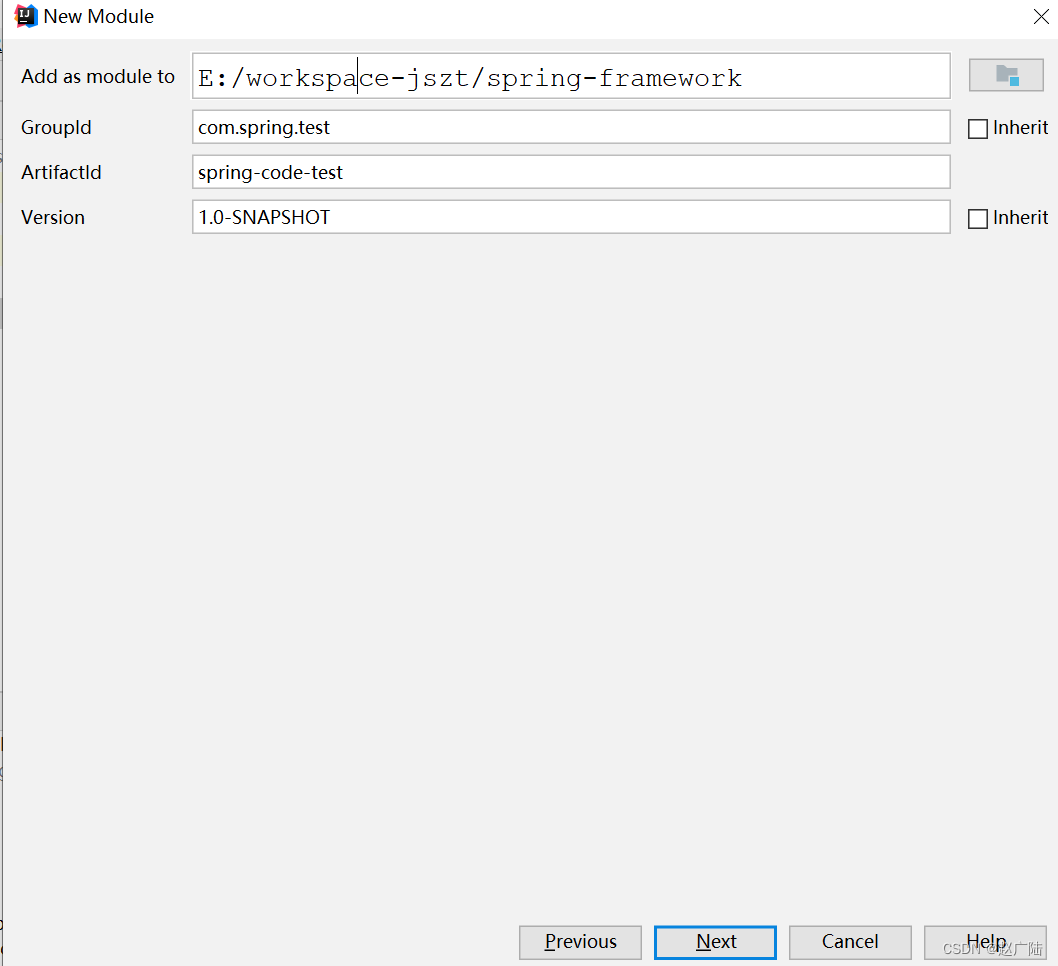Click the 'Version' label
This screenshot has width=1058, height=966.
[53, 217]
